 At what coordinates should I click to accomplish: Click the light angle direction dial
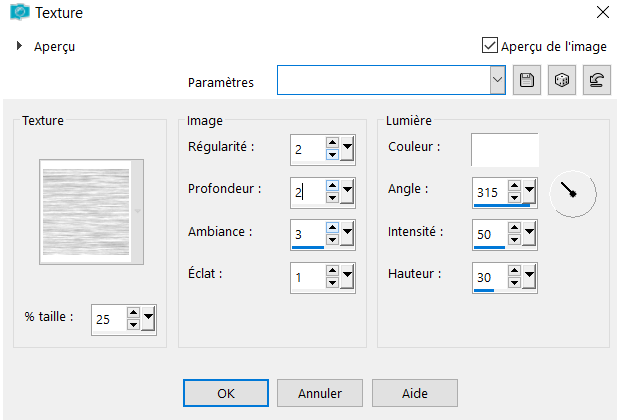(x=572, y=192)
